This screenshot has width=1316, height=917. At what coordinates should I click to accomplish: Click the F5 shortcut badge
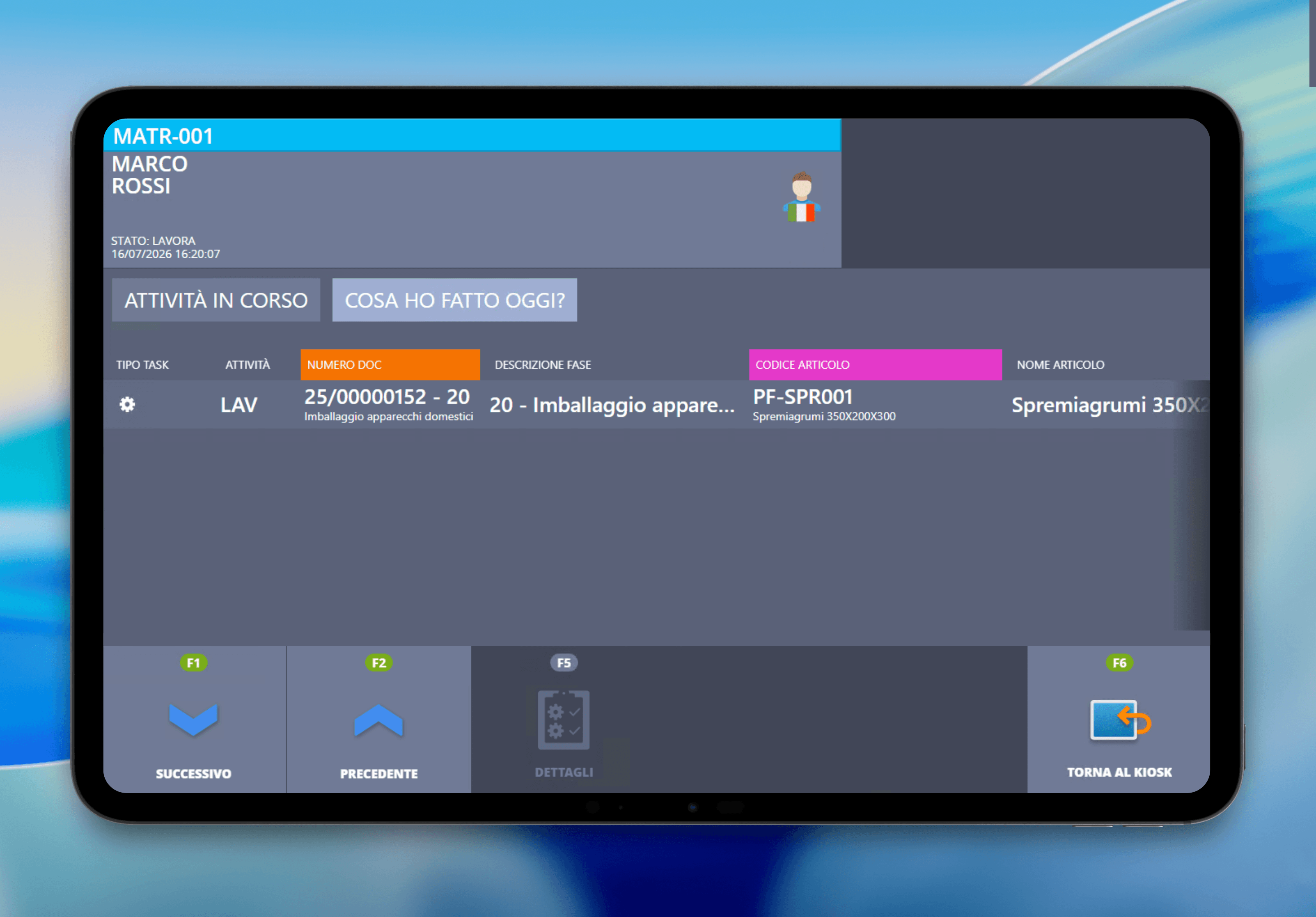click(564, 663)
